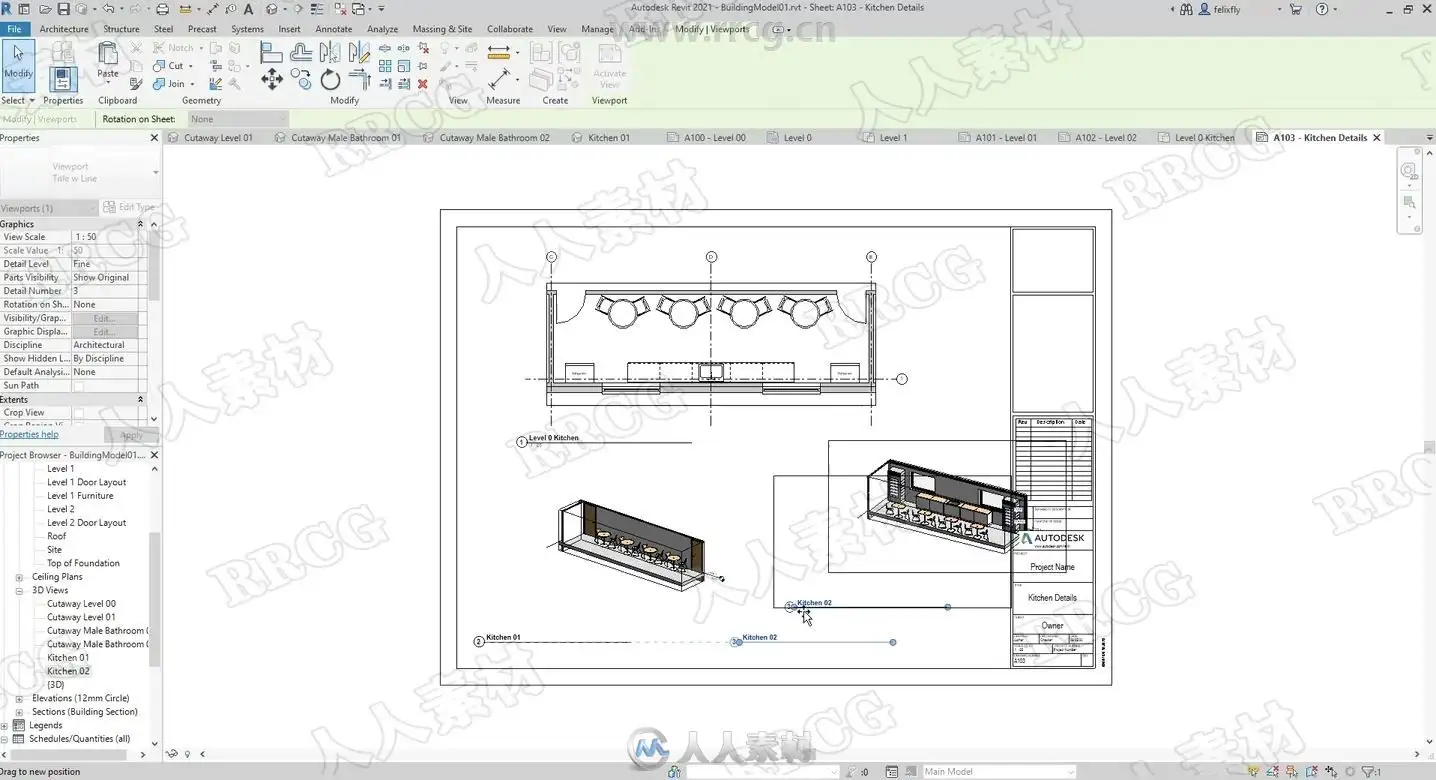Viewport: 1436px width, 780px height.
Task: Expand the Ceiling Plans tree node
Action: [19, 577]
